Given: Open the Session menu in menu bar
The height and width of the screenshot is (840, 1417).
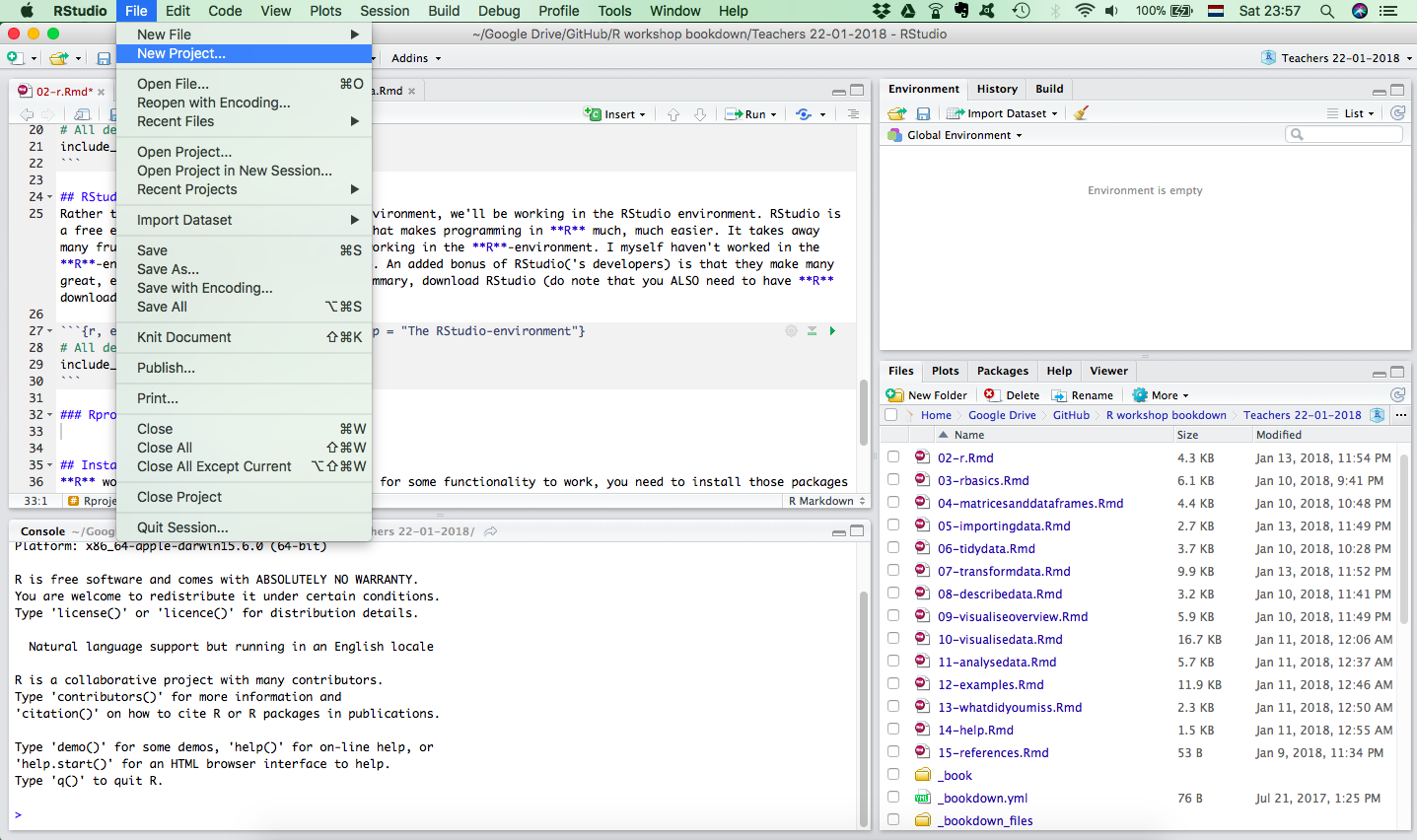Looking at the screenshot, I should pos(385,11).
